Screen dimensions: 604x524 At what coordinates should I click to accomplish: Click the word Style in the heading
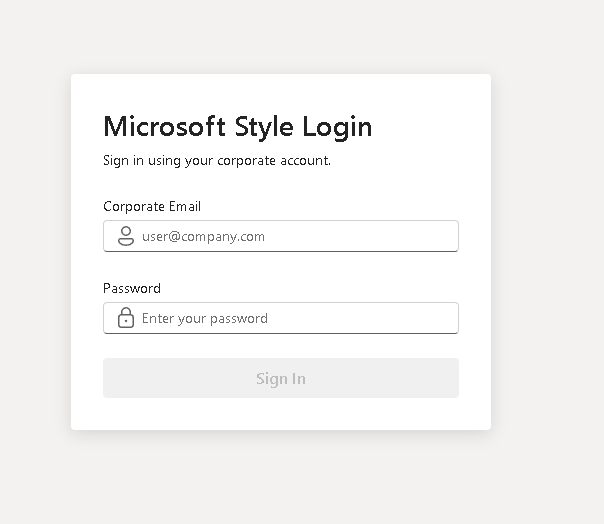[264, 127]
